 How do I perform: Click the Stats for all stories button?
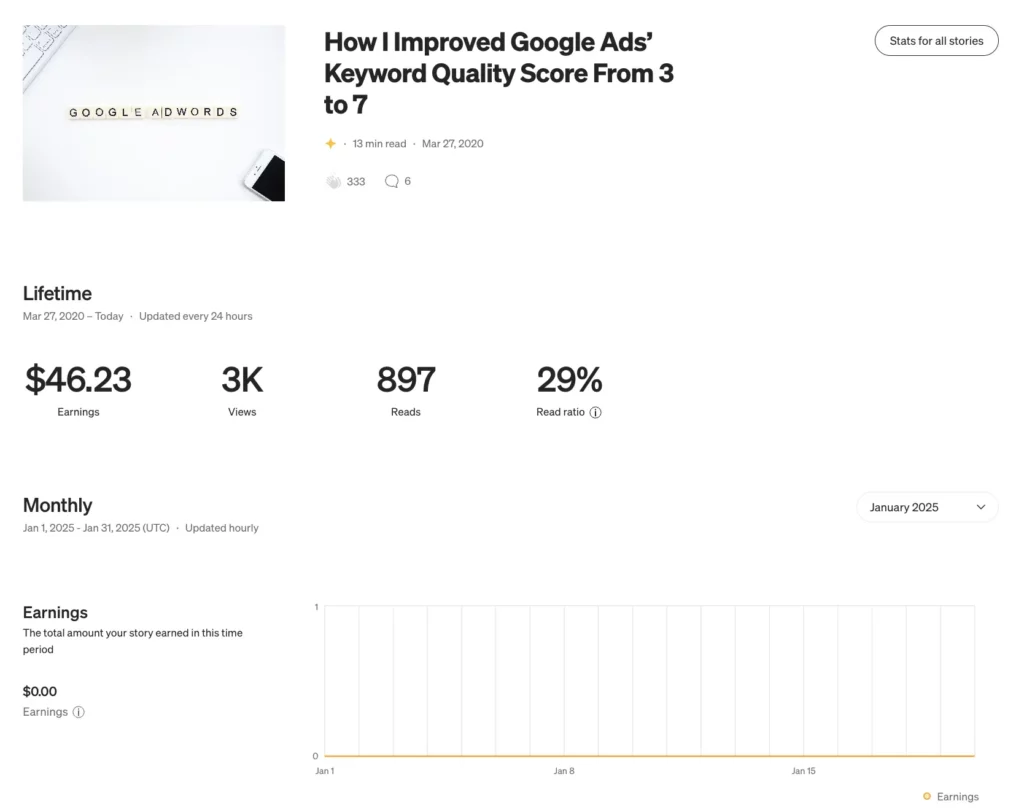coord(936,41)
